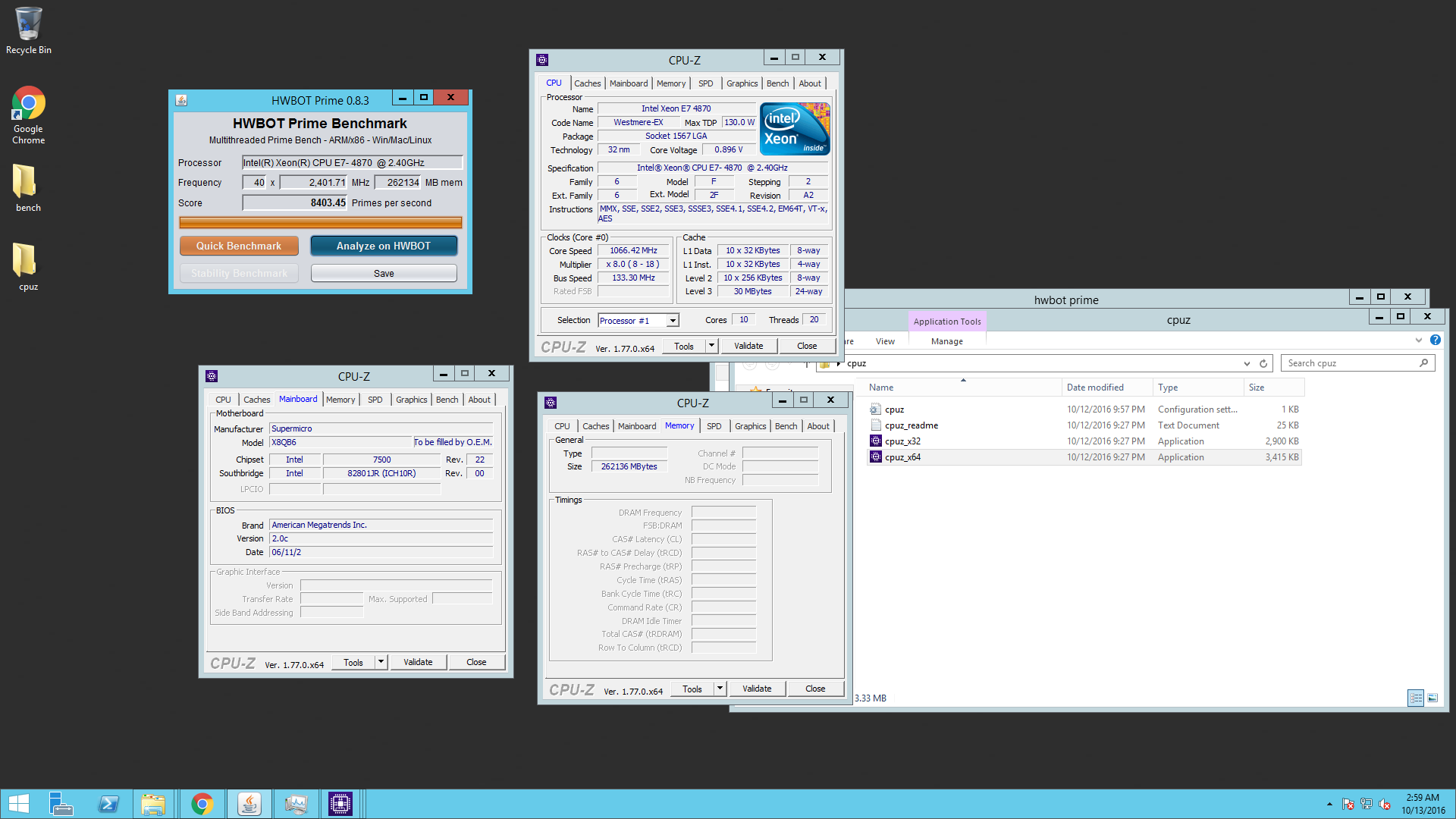The height and width of the screenshot is (819, 1456).
Task: Click the search magnifier in the cpuz window
Action: tap(1423, 363)
